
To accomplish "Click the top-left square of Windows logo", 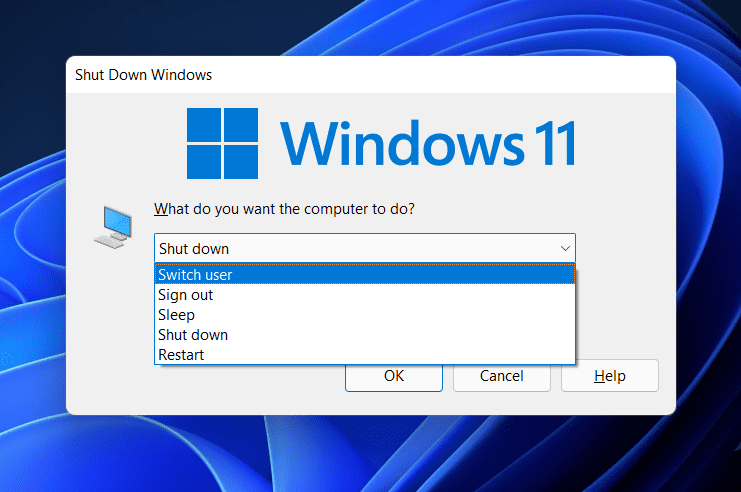I will pos(204,125).
